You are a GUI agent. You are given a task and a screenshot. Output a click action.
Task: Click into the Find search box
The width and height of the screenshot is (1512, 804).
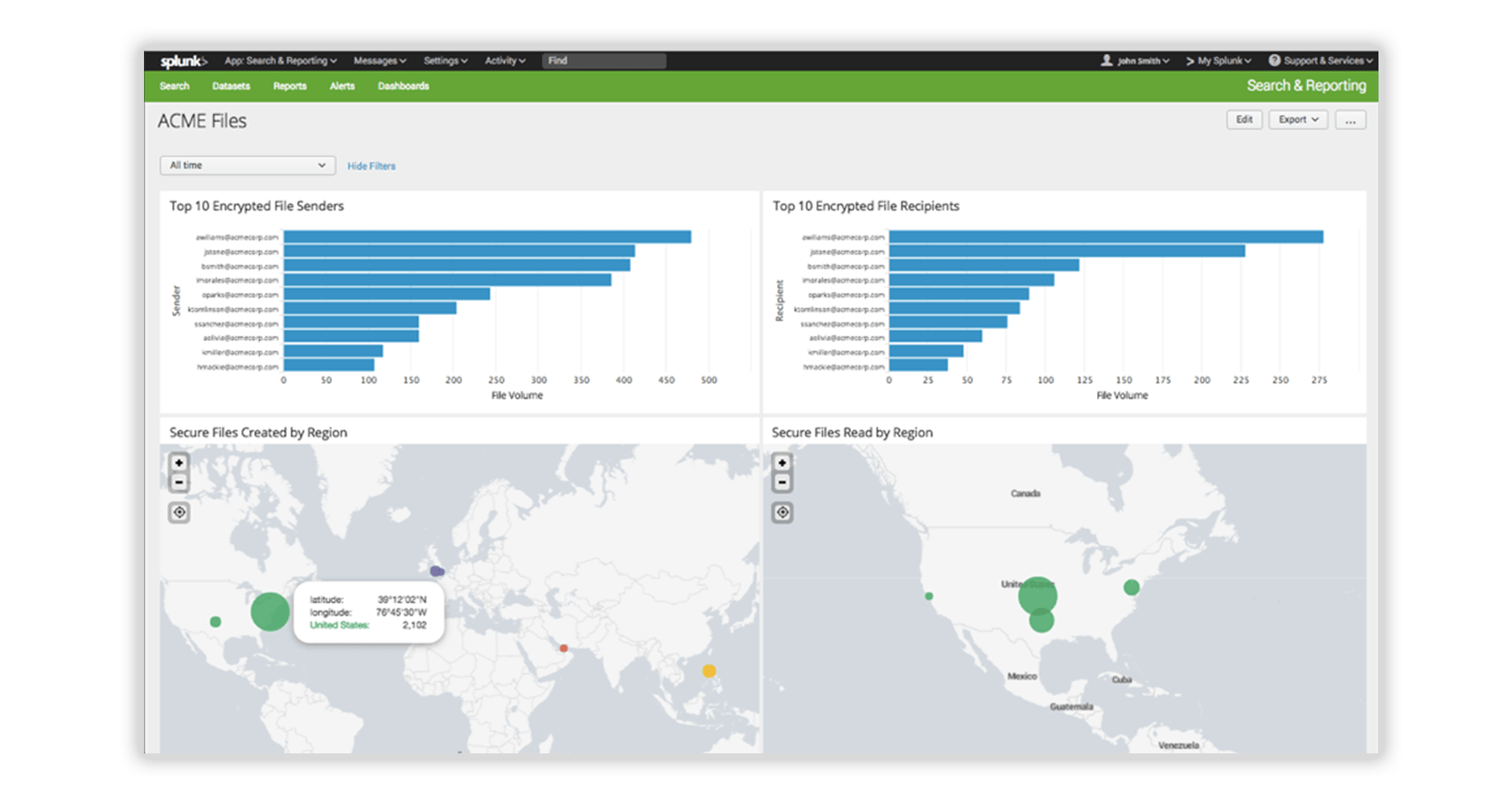click(604, 60)
